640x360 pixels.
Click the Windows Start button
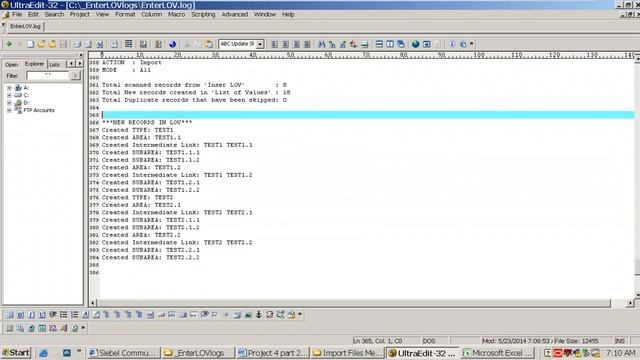point(16,353)
